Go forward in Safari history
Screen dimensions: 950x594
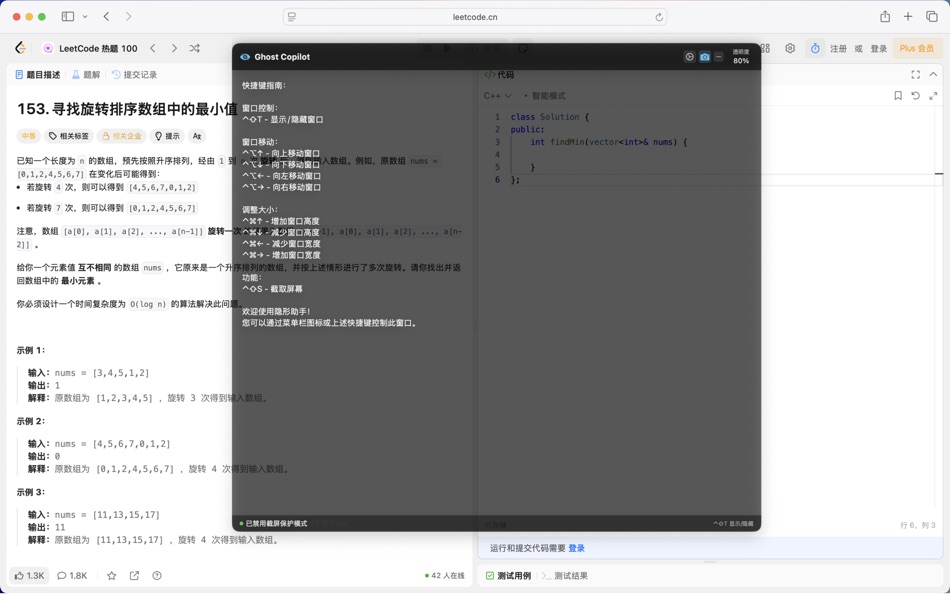[128, 16]
